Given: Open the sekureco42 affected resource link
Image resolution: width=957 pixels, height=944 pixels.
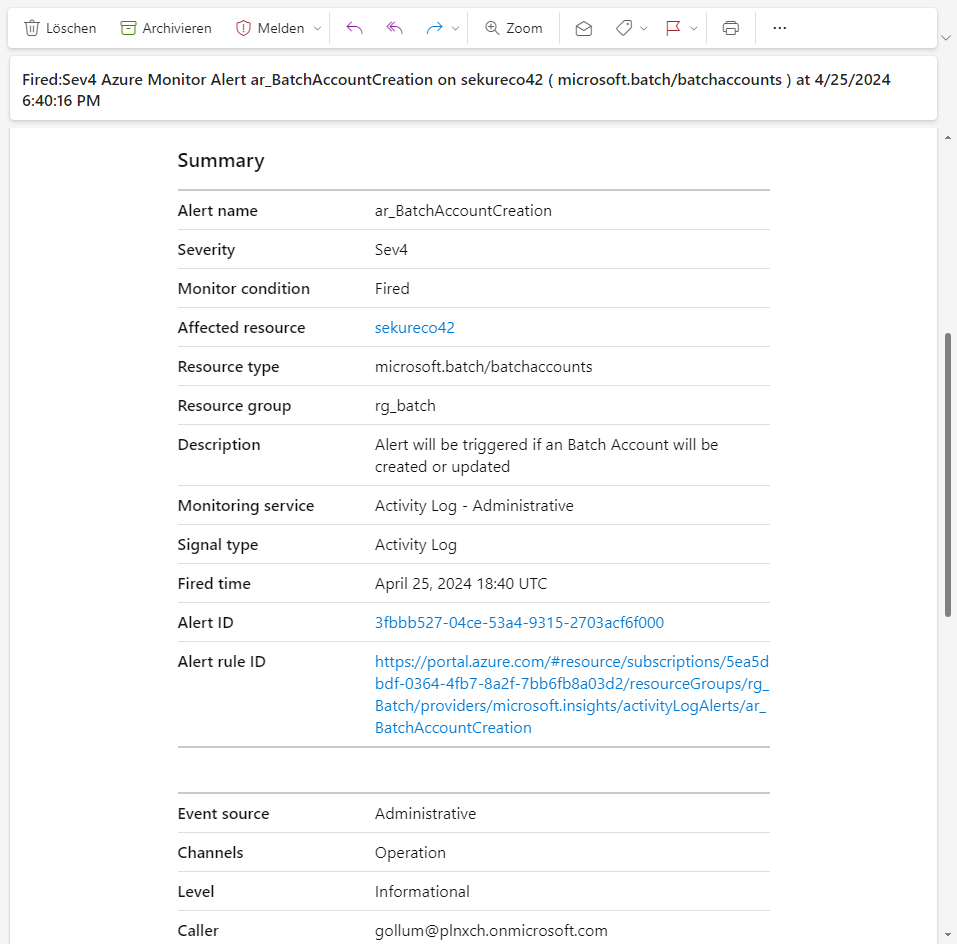Looking at the screenshot, I should 414,328.
